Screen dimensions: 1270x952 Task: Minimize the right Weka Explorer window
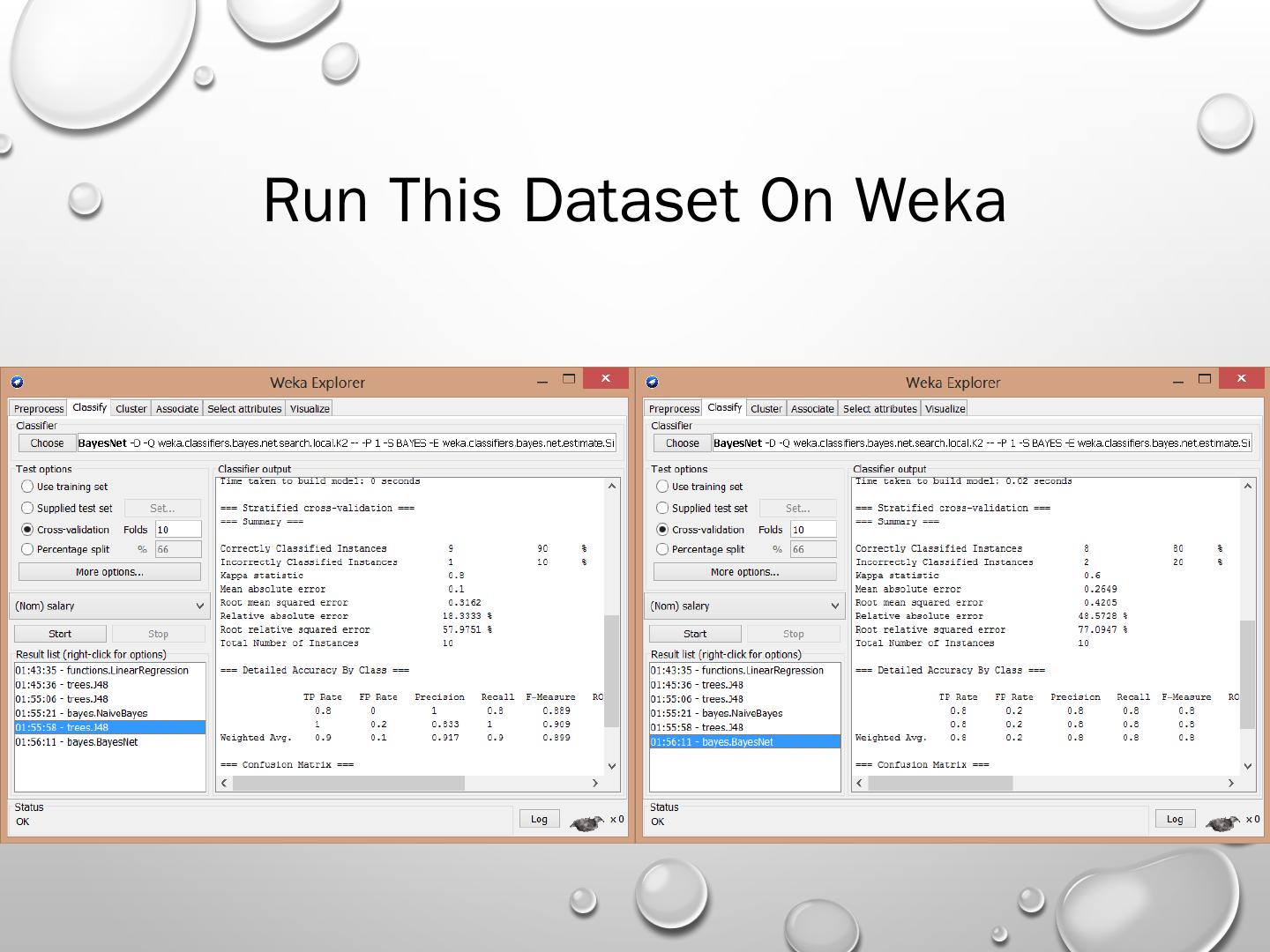pyautogui.click(x=1178, y=382)
